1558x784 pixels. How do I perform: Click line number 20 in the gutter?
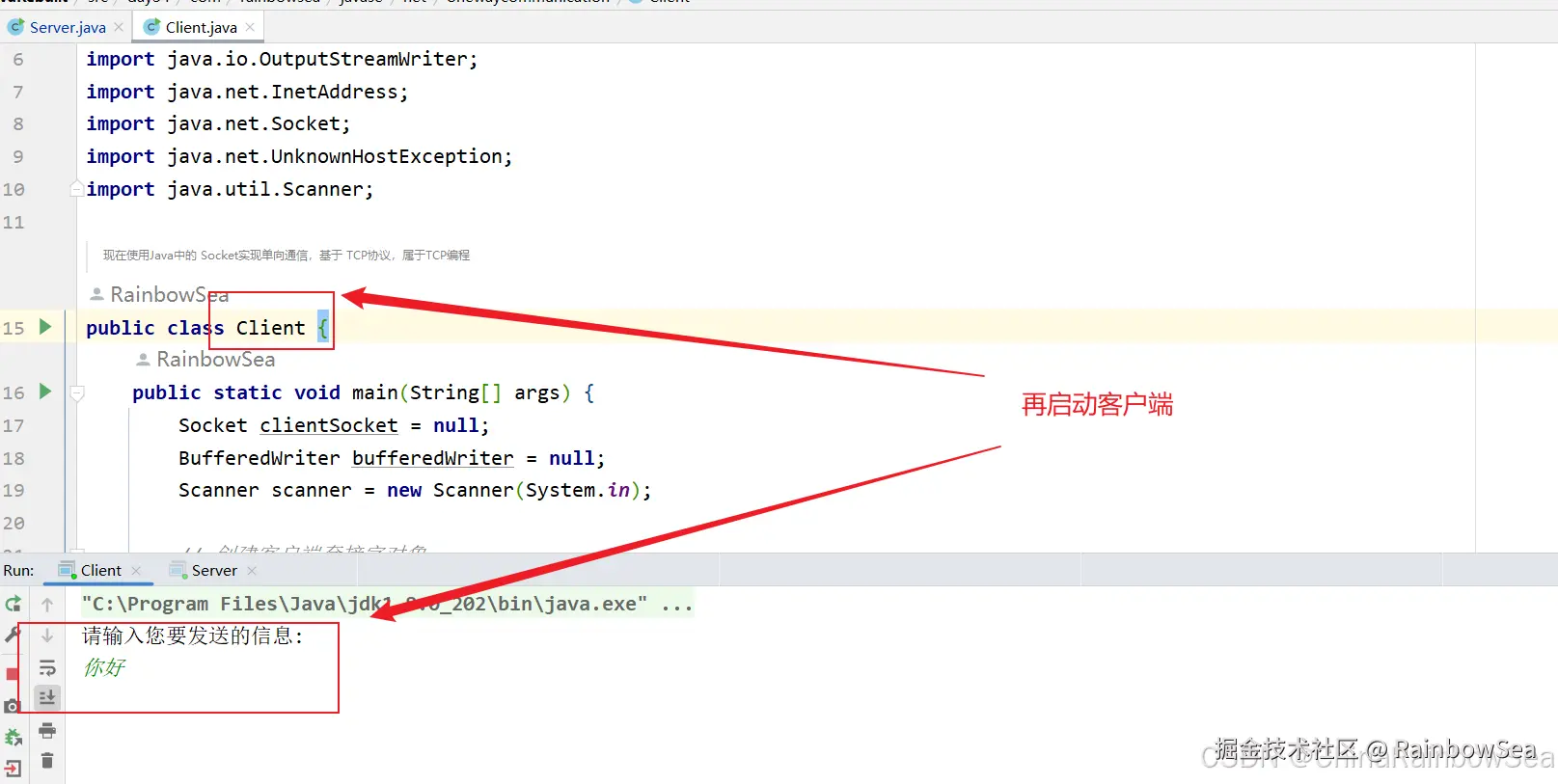(x=14, y=523)
